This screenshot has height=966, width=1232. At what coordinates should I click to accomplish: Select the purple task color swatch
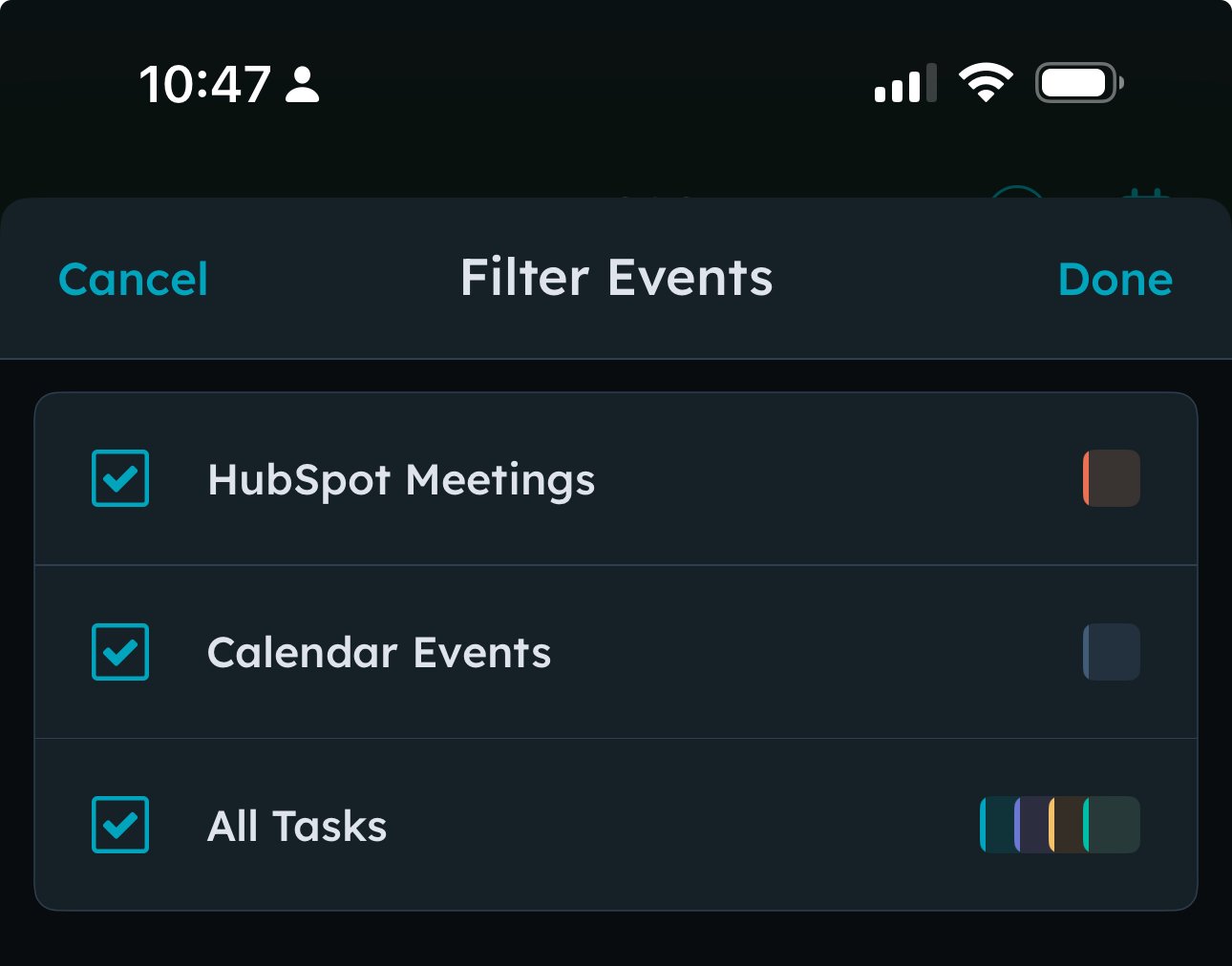pyautogui.click(x=1030, y=825)
